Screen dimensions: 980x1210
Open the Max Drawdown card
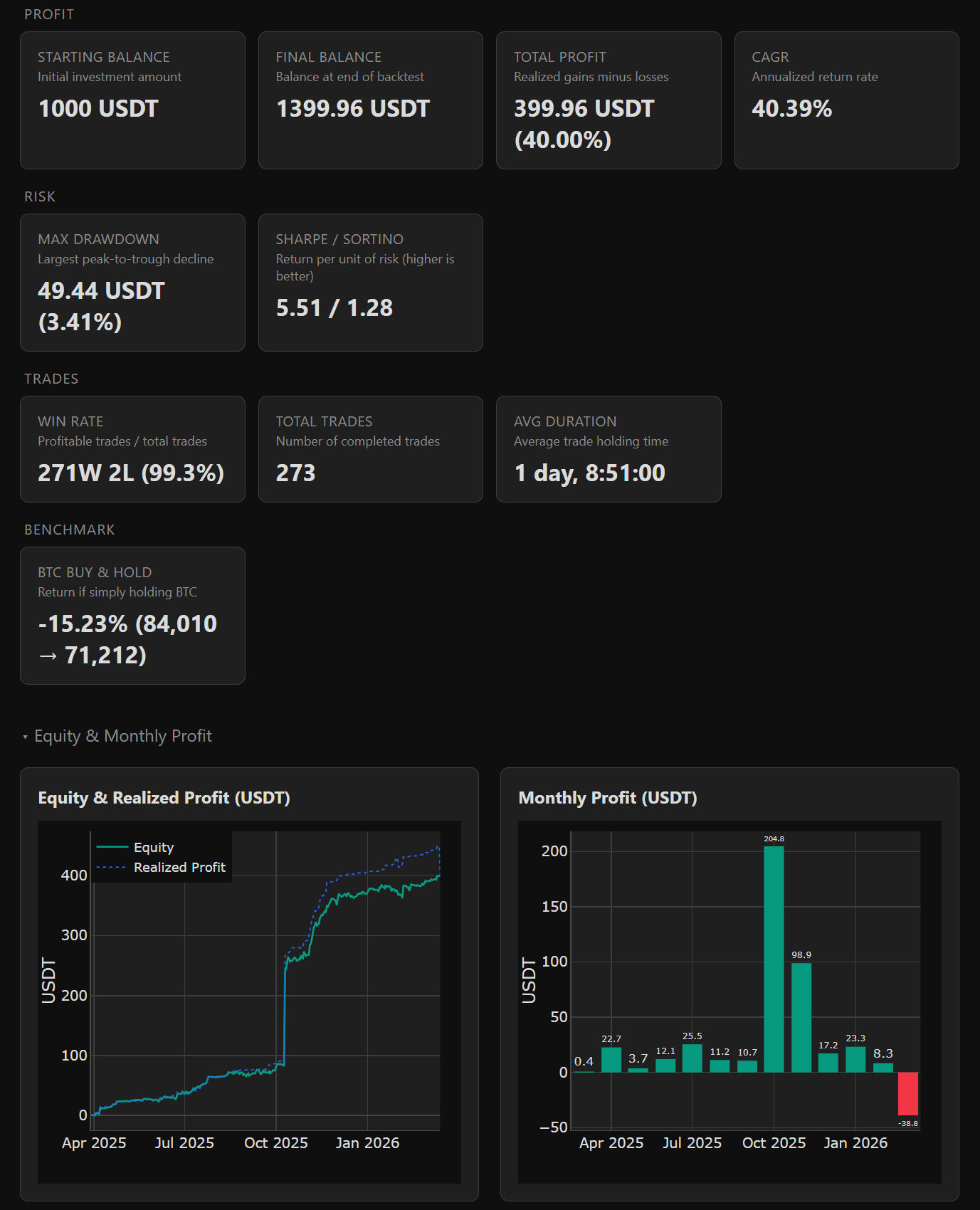[132, 283]
